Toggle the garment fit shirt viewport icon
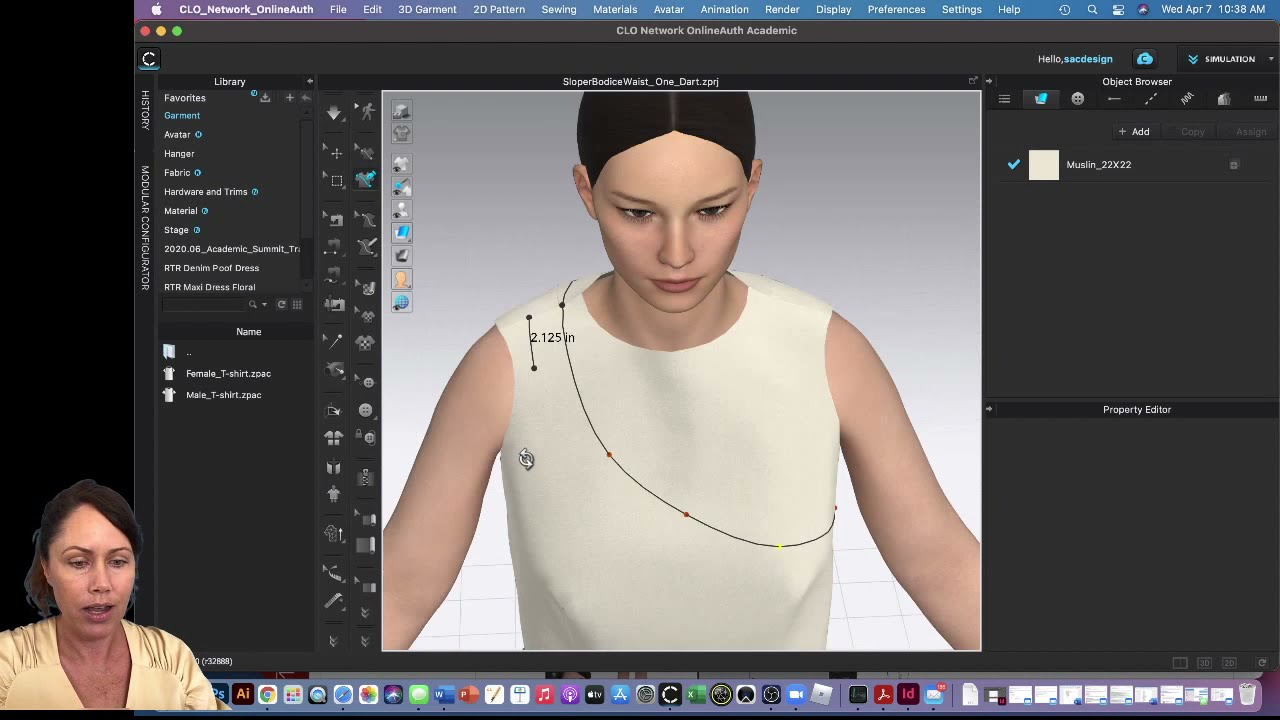Viewport: 1280px width, 720px height. [401, 133]
